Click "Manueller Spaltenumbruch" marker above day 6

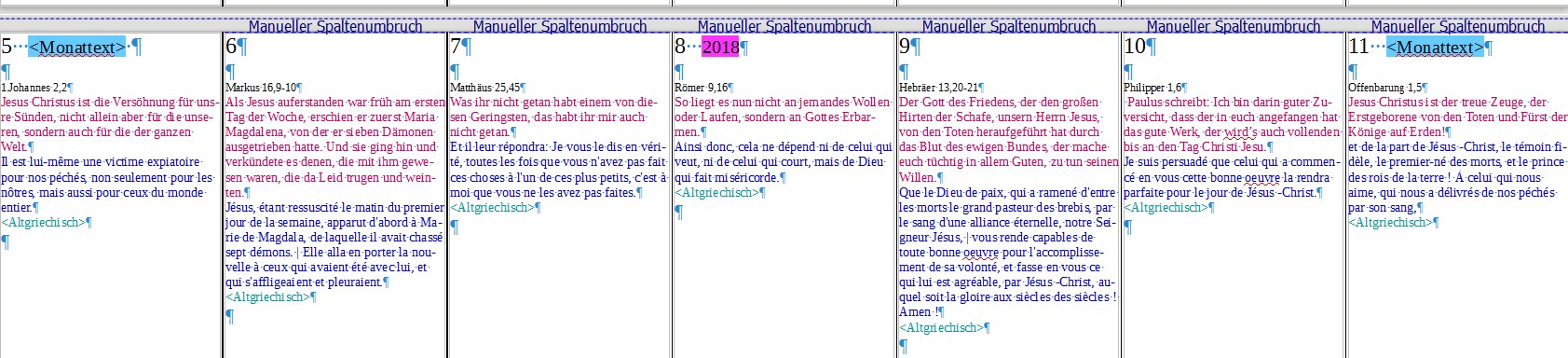pyautogui.click(x=335, y=26)
